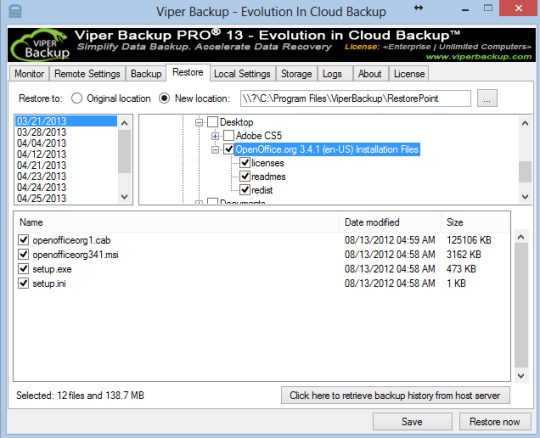This screenshot has width=540, height=438.
Task: Select the redist folder label
Action: pyautogui.click(x=262, y=190)
